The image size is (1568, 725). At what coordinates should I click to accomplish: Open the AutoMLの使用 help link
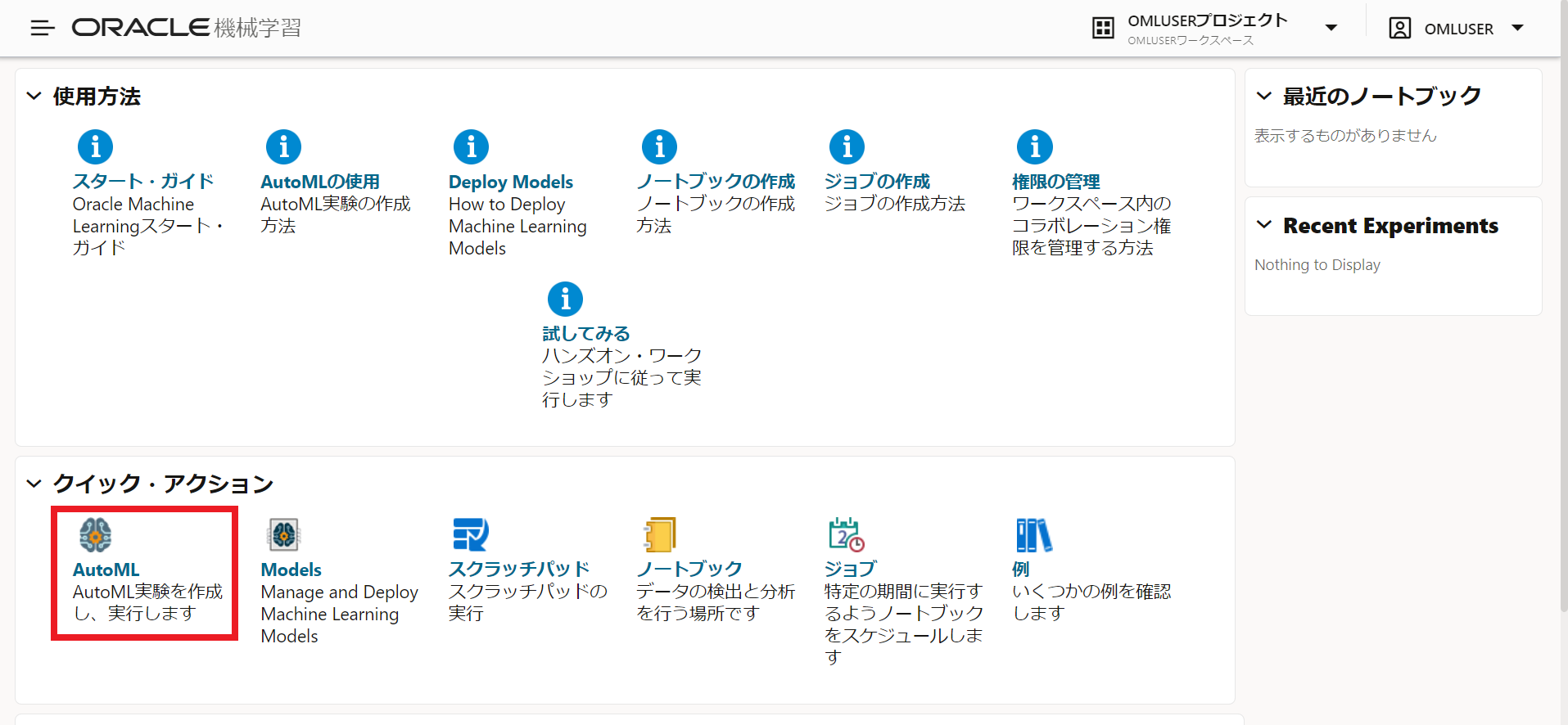320,182
